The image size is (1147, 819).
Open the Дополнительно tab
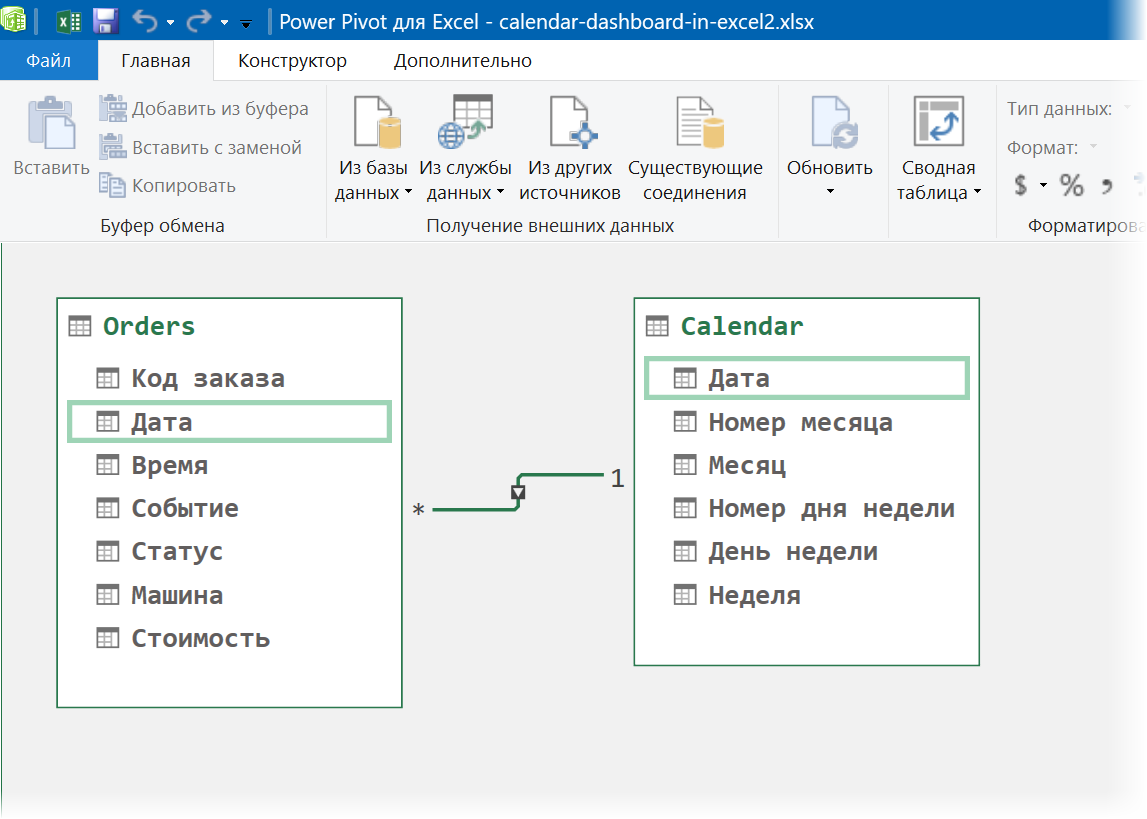click(462, 61)
